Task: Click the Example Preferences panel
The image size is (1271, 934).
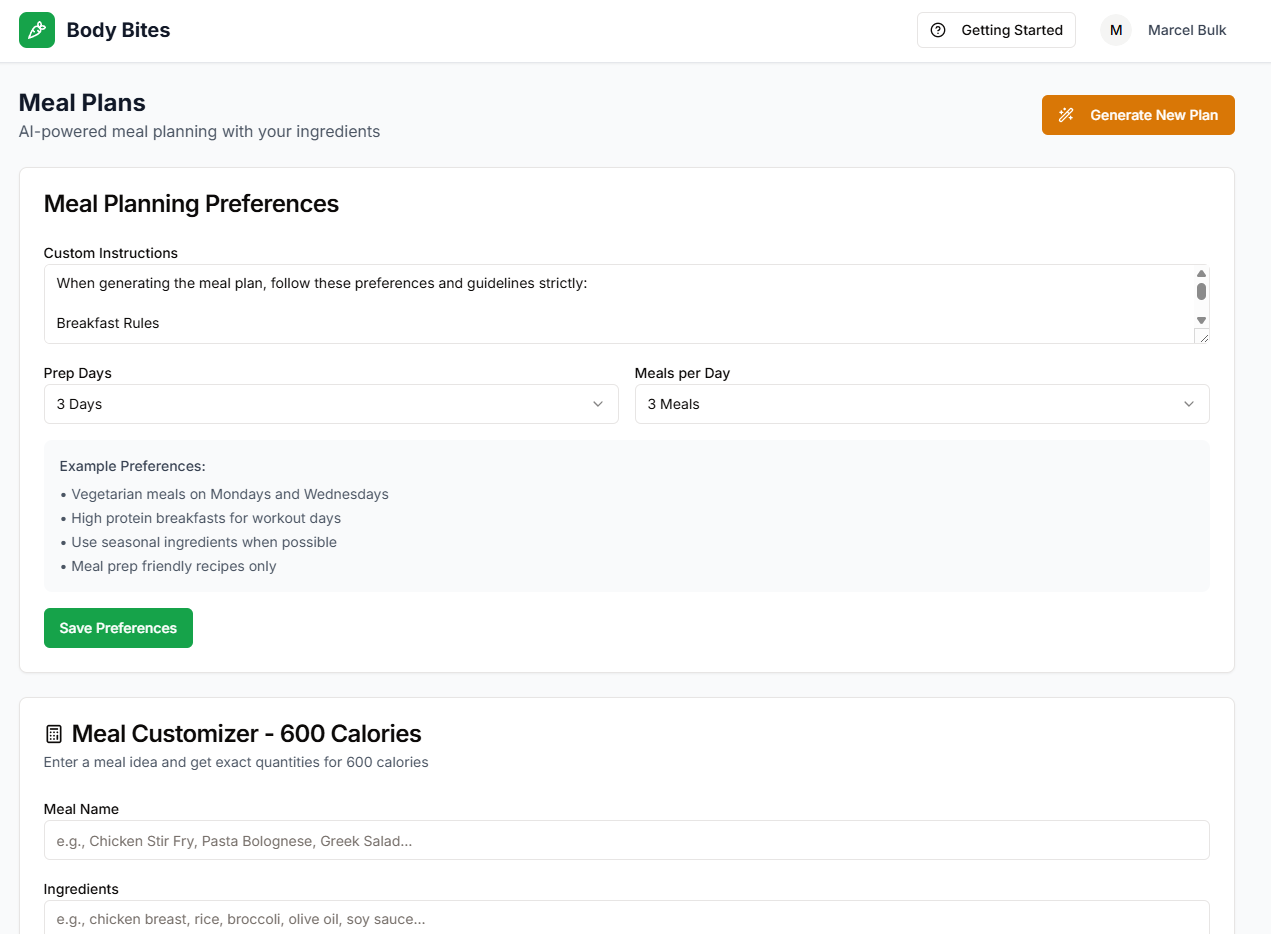Action: click(x=626, y=516)
